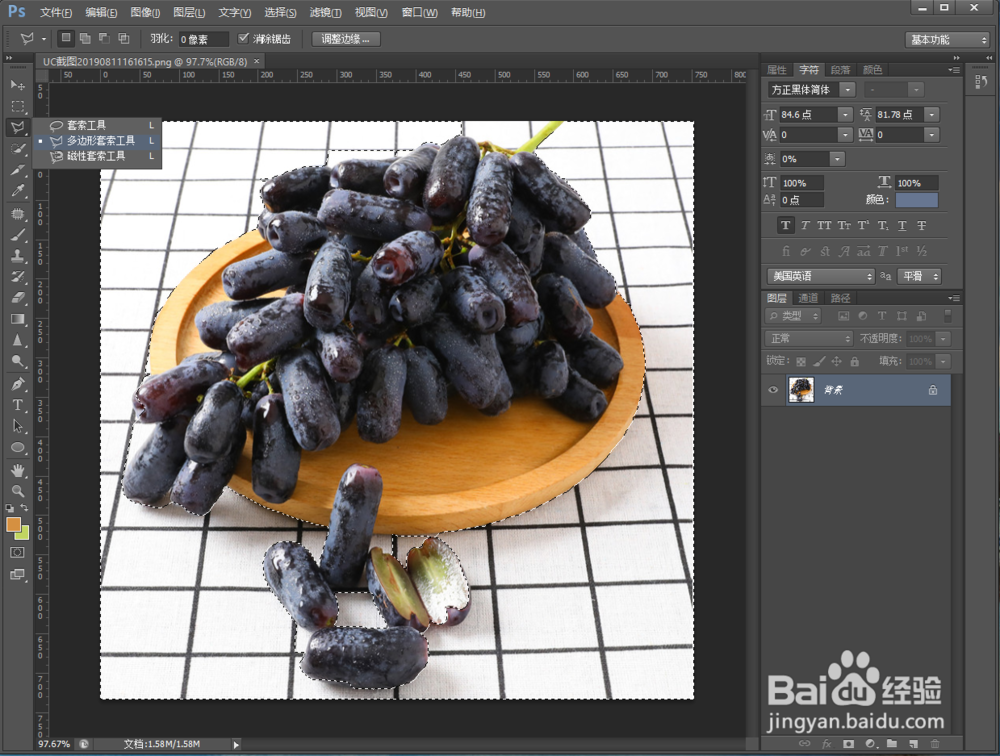Open the anti-aliasing dropdown 平滑
Screen dimensions: 1000x756
919,276
